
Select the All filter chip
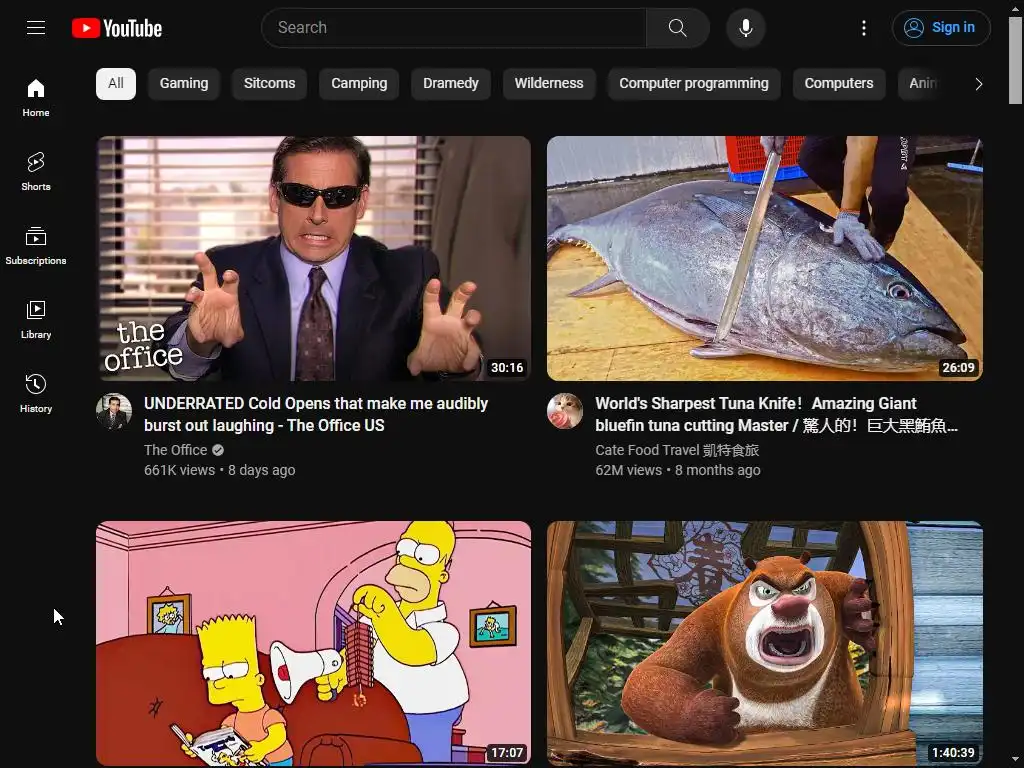click(x=116, y=84)
